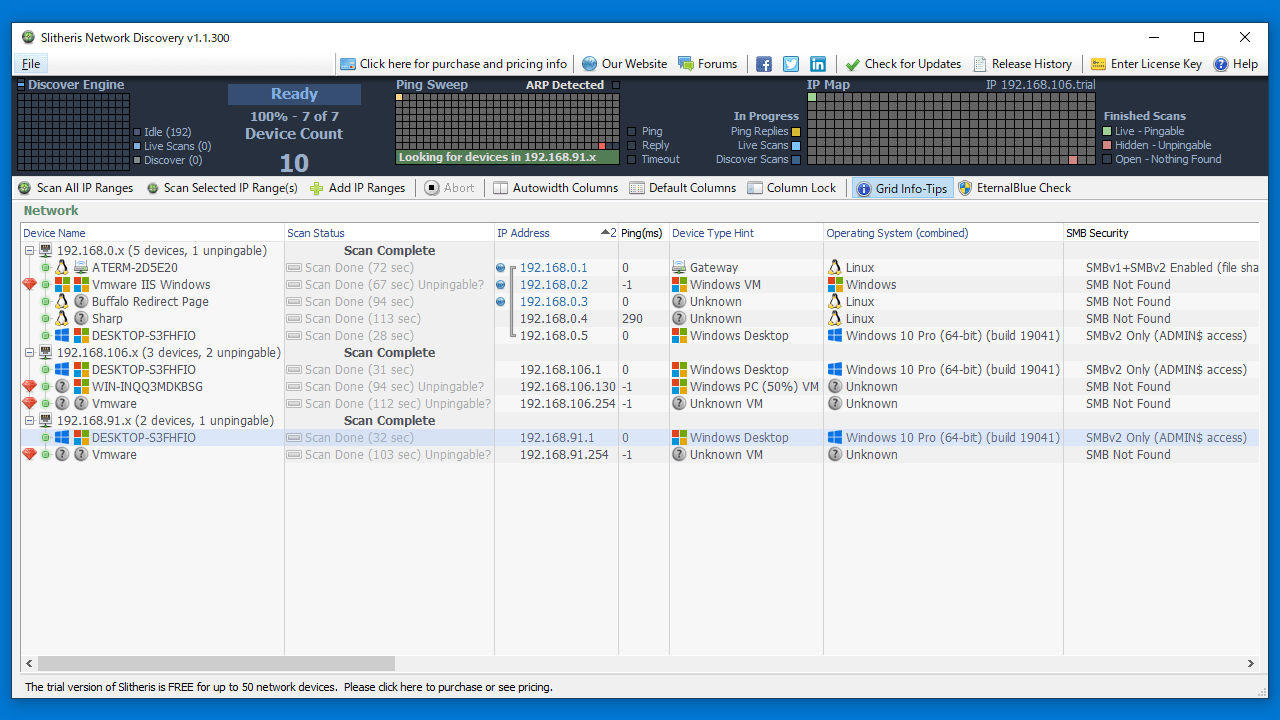The width and height of the screenshot is (1280, 720).
Task: Click the trial purchase message in status bar
Action: (x=289, y=687)
